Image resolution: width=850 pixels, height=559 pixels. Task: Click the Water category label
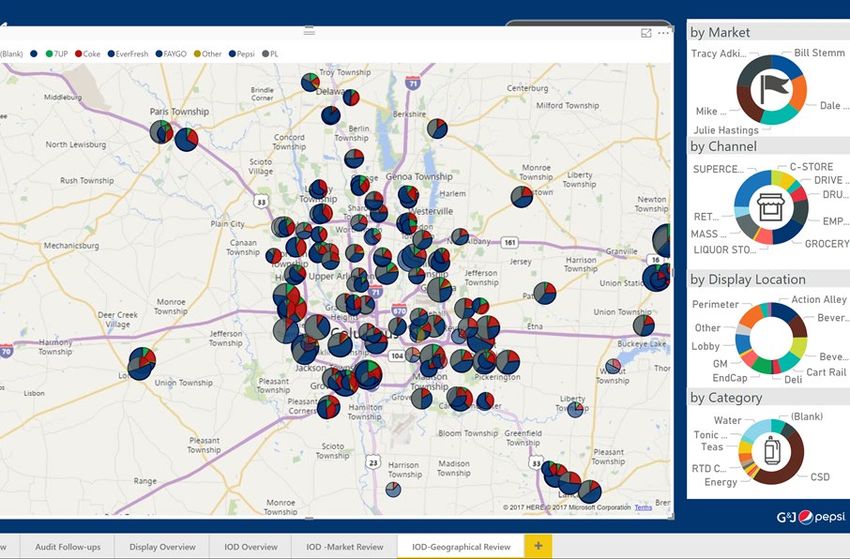point(727,420)
